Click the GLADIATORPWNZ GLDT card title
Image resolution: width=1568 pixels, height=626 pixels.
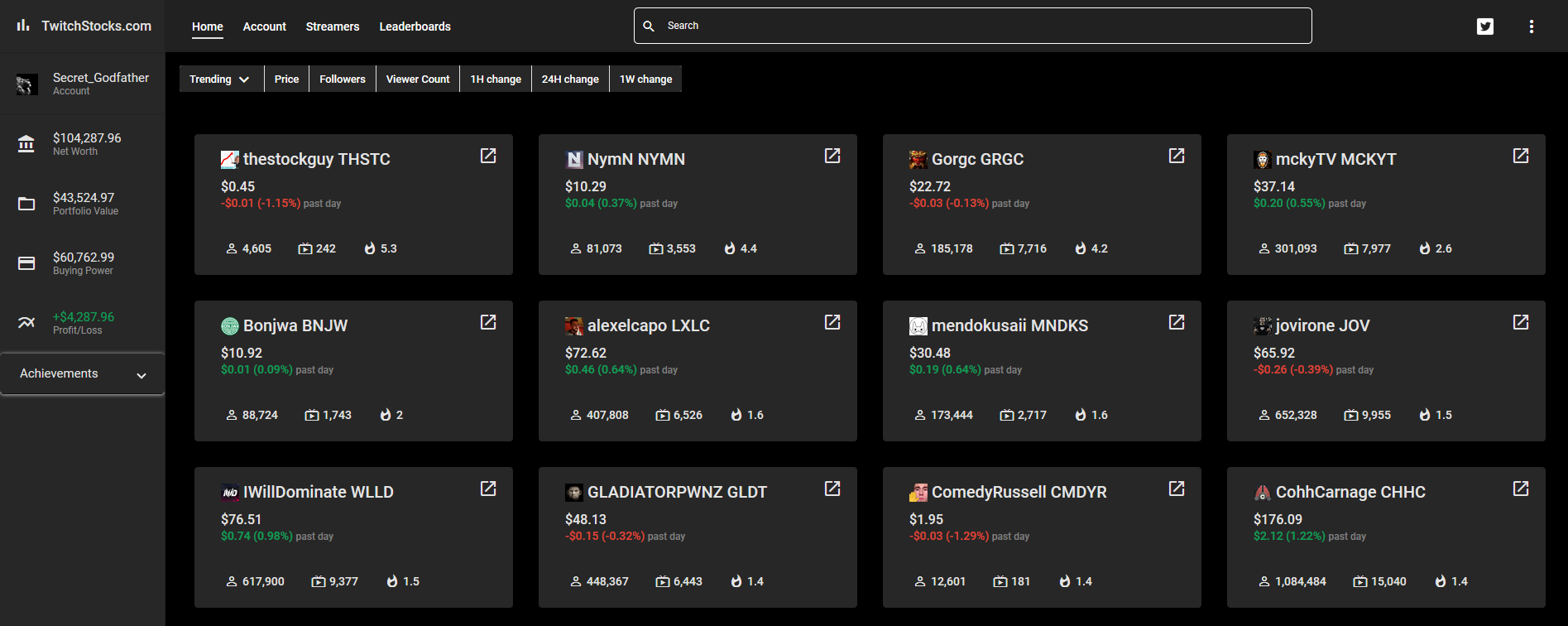tap(678, 492)
